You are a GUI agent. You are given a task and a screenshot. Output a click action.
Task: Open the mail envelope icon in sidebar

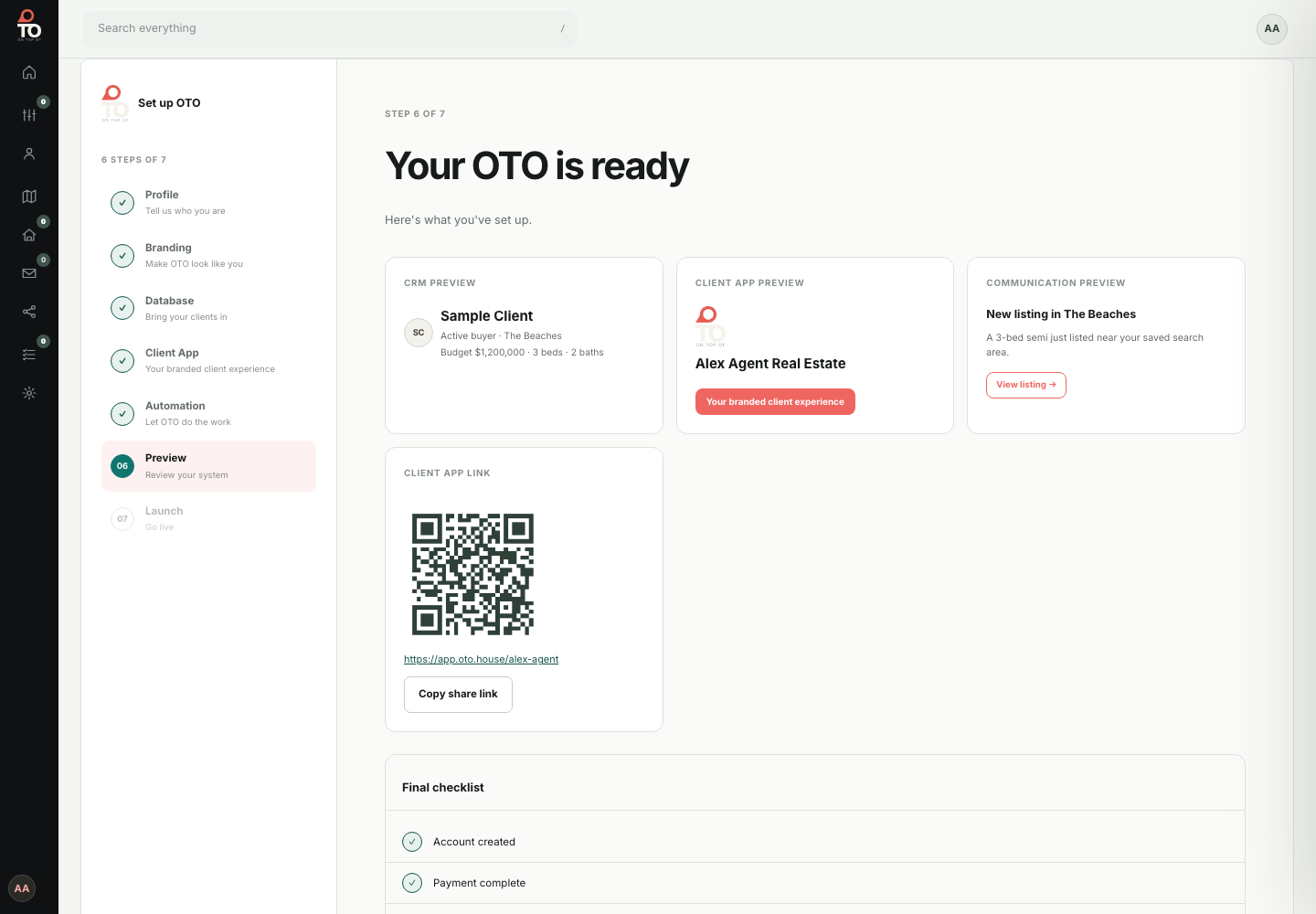coord(29,273)
